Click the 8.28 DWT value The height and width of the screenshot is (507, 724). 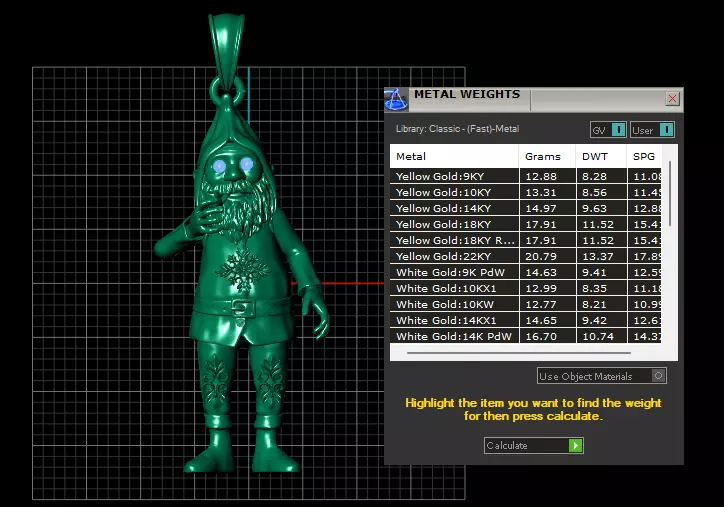594,176
